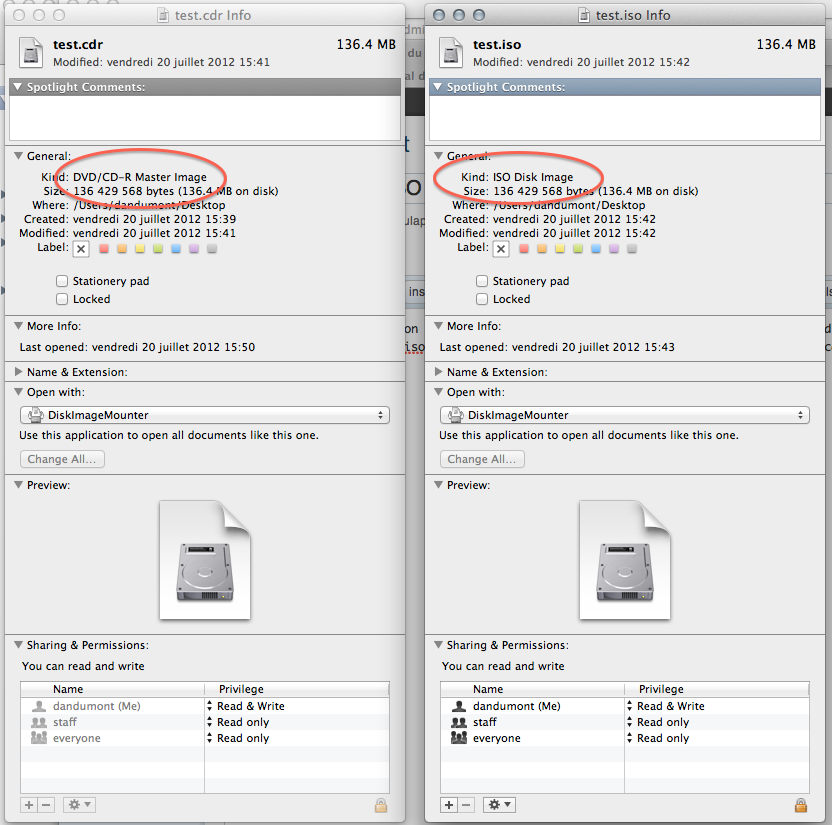This screenshot has width=832, height=825.
Task: Click Change All button in test.cdr window
Action: click(x=62, y=459)
